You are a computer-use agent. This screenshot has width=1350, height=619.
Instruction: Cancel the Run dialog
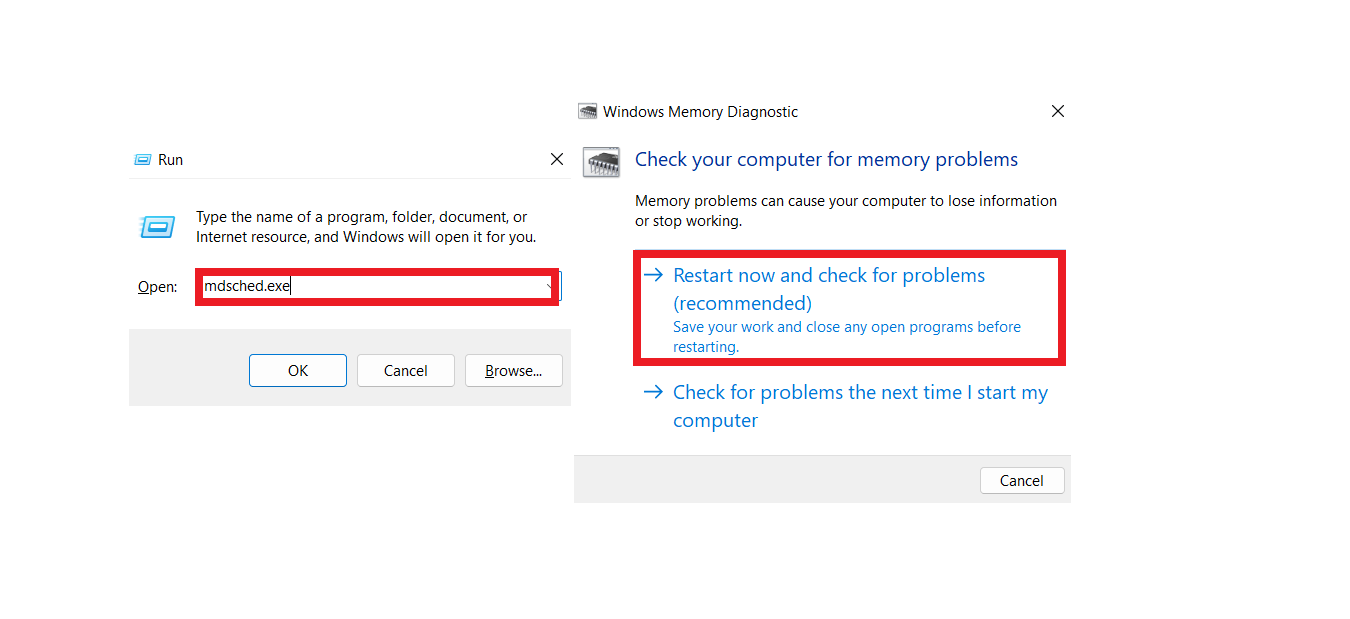(x=405, y=371)
